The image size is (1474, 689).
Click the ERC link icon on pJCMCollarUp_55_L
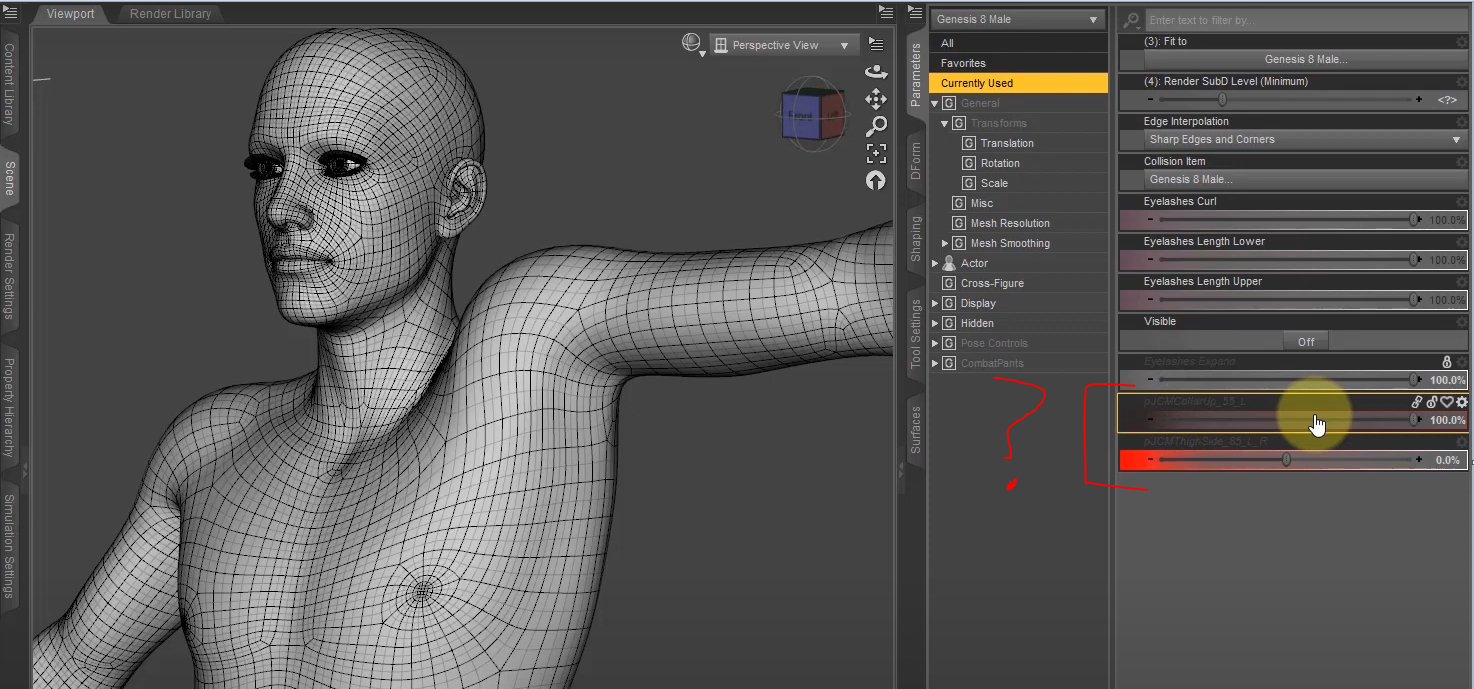(1417, 402)
